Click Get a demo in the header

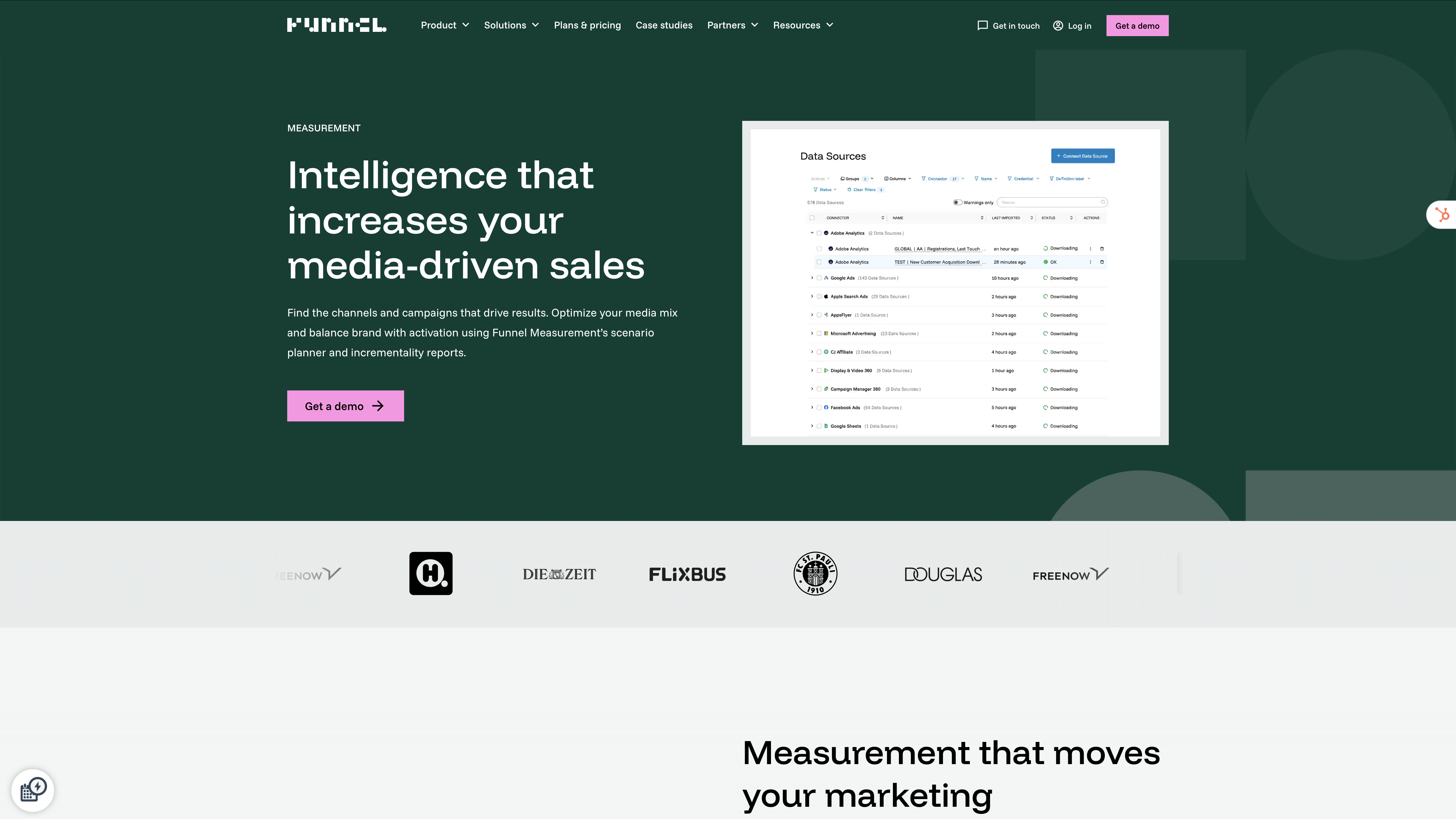point(1137,25)
